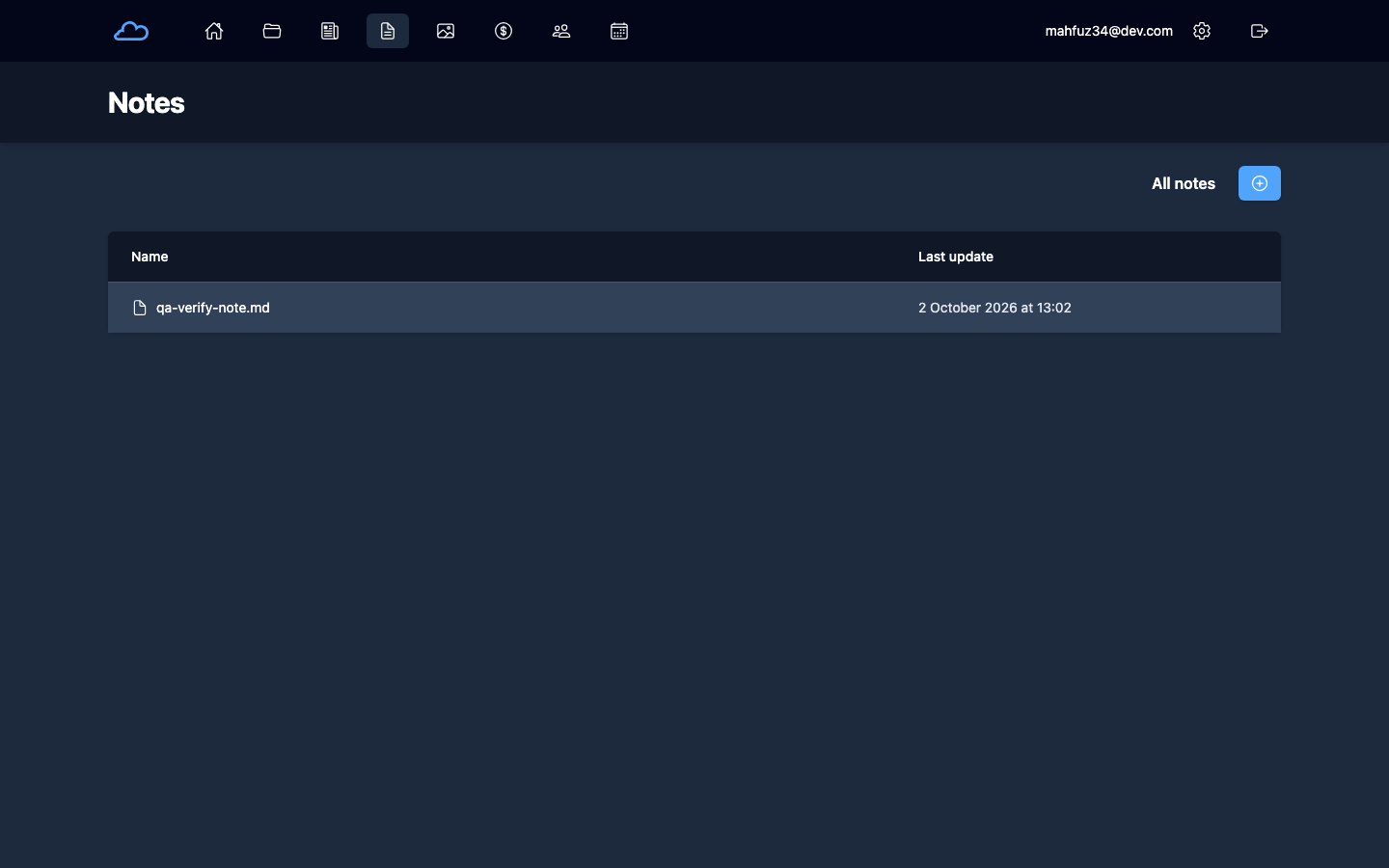Add a new note with plus button
The width and height of the screenshot is (1389, 868).
tap(1260, 183)
